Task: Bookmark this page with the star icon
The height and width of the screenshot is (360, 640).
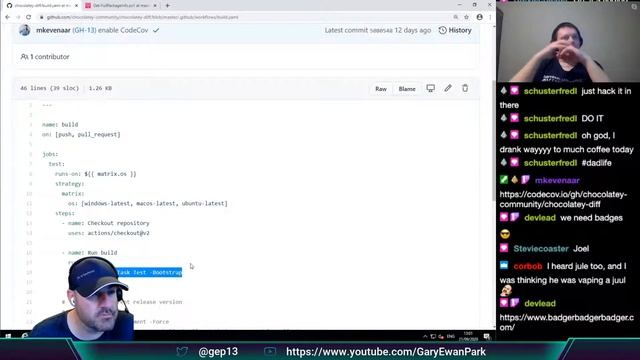Action: [467, 17]
